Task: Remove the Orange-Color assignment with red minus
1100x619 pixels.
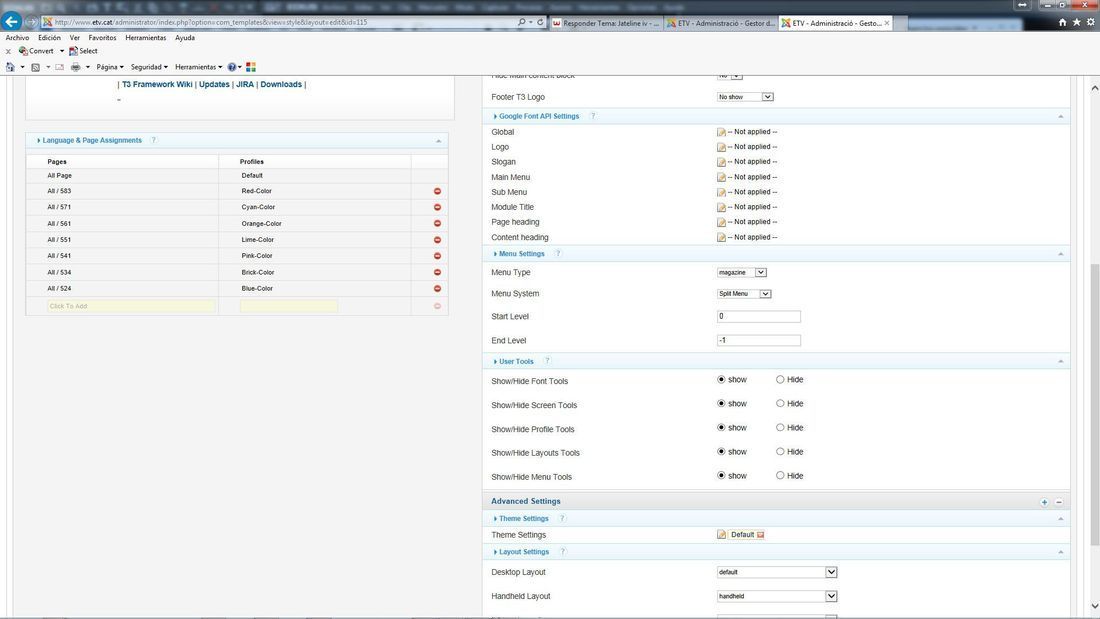Action: point(437,223)
